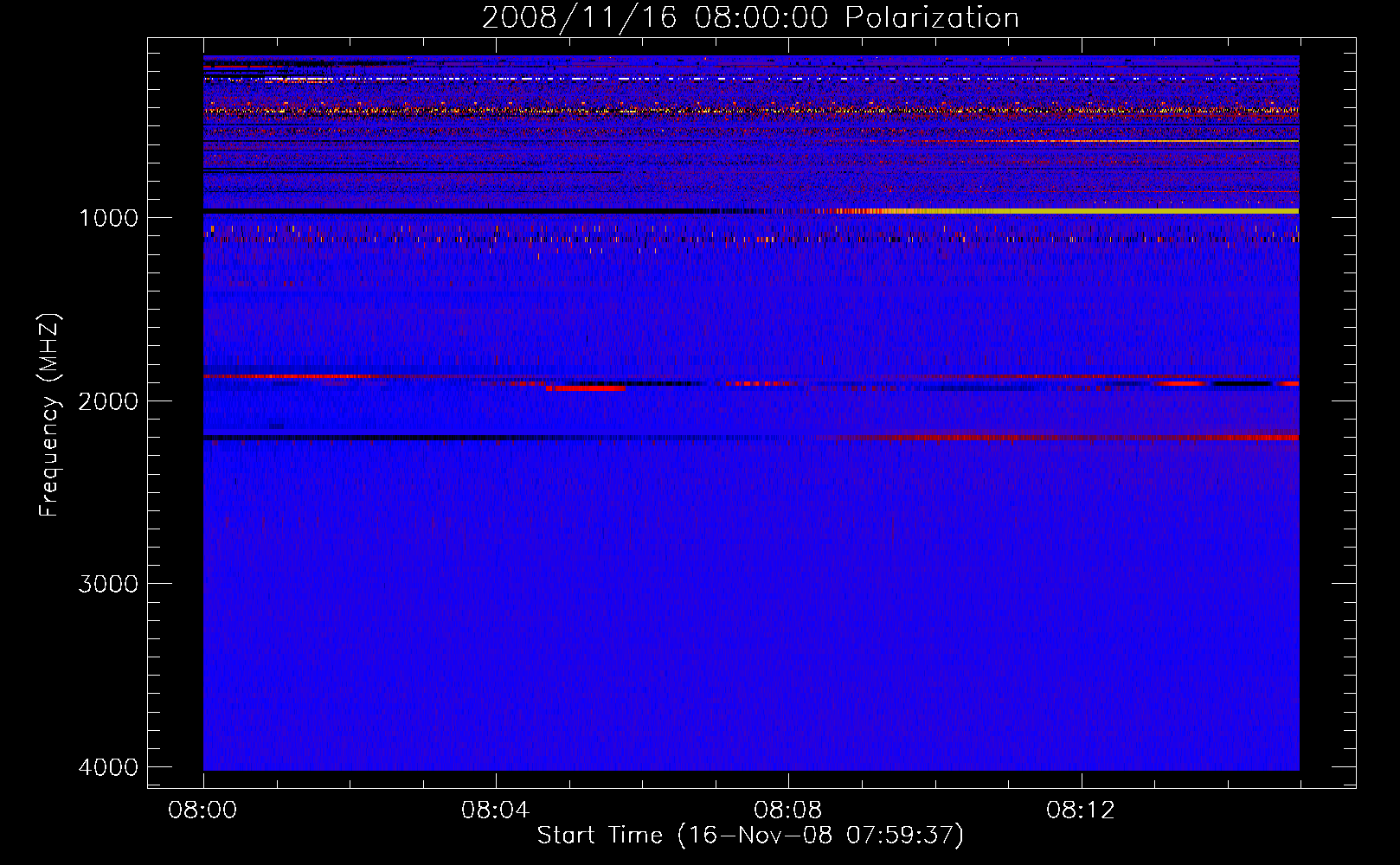Click the red horizontal band near 2200 MHz
Screen dimensions: 1400x865
pos(1064,438)
